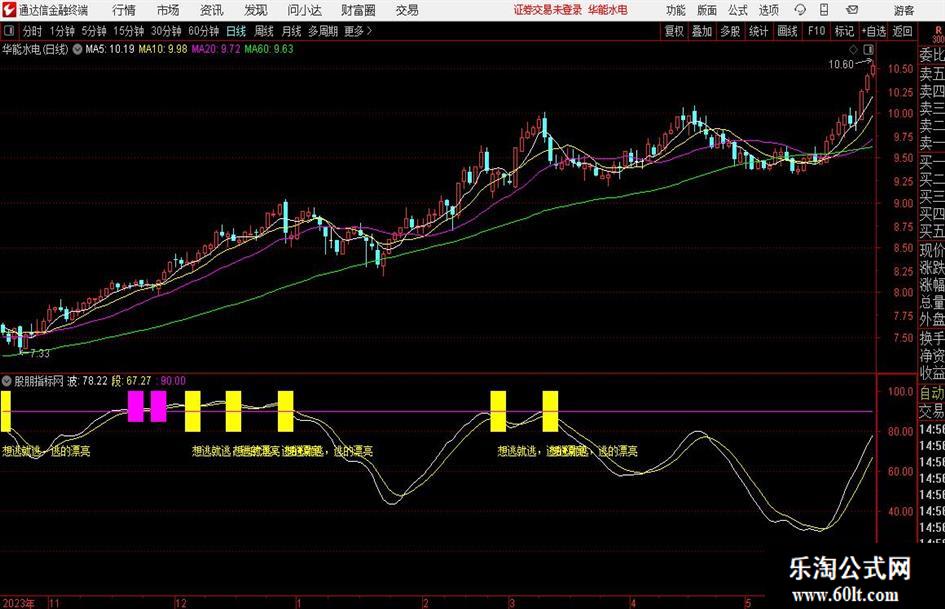Toggle the left sidebar panel icon beside 分时
Screen dimensions: 945x609
coord(9,31)
